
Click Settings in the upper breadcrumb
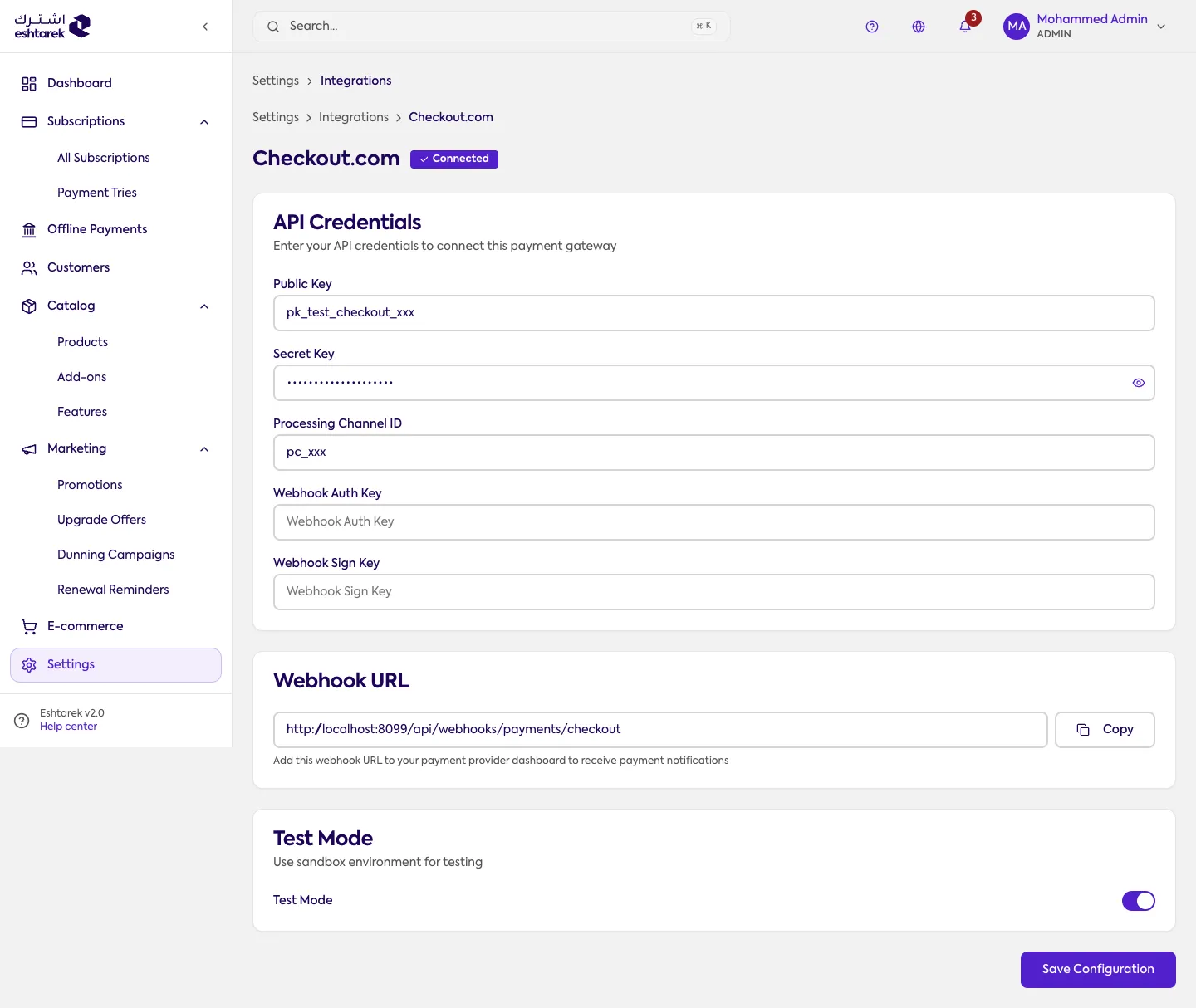pos(276,81)
